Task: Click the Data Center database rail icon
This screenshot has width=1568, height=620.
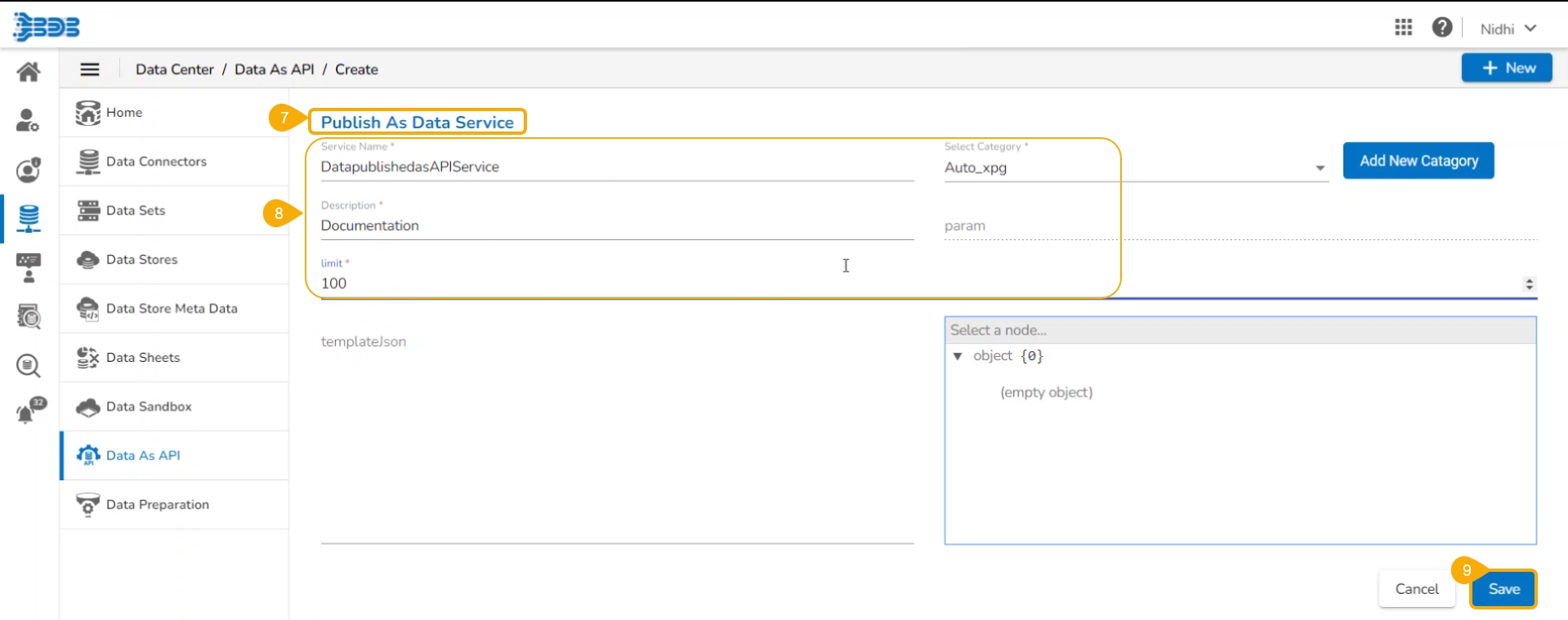Action: point(29,218)
